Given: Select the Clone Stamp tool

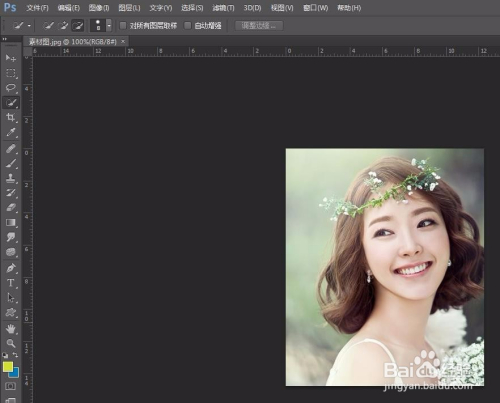Looking at the screenshot, I should (x=11, y=178).
